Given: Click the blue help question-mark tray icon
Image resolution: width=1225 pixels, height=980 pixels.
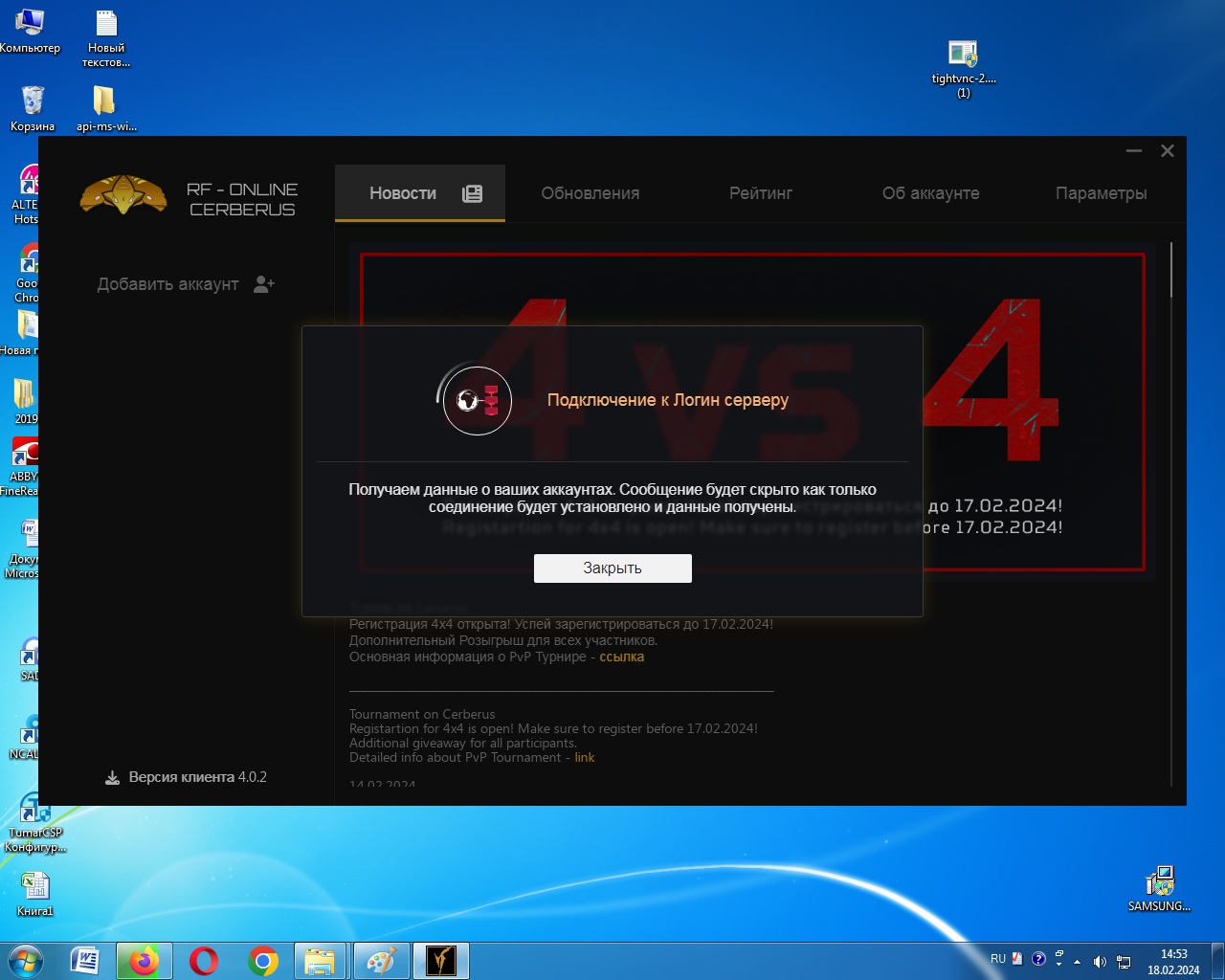Looking at the screenshot, I should (x=1038, y=959).
